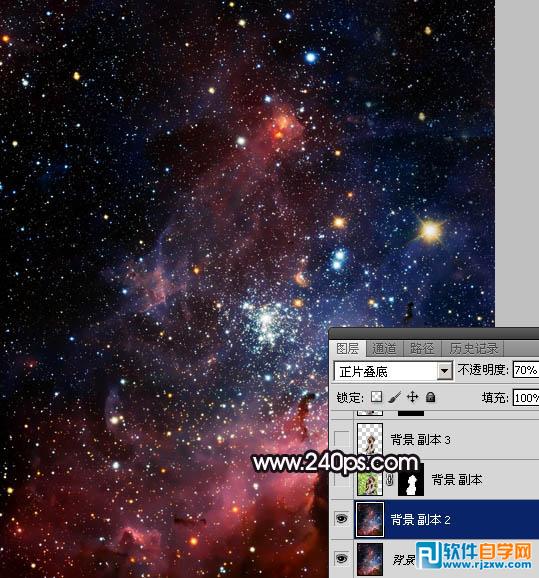Hide the 背景 副本 2 layer
This screenshot has height=578, width=539.
click(x=341, y=519)
